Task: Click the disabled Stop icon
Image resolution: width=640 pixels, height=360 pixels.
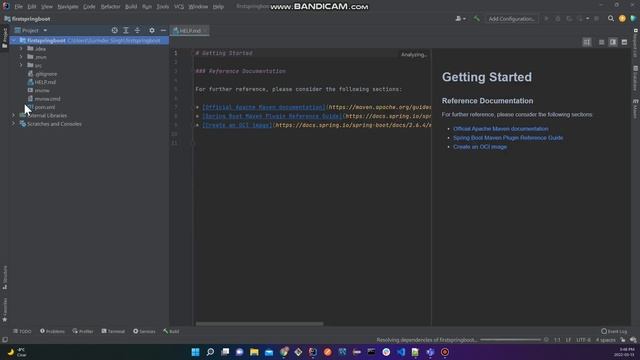Action: 596,19
